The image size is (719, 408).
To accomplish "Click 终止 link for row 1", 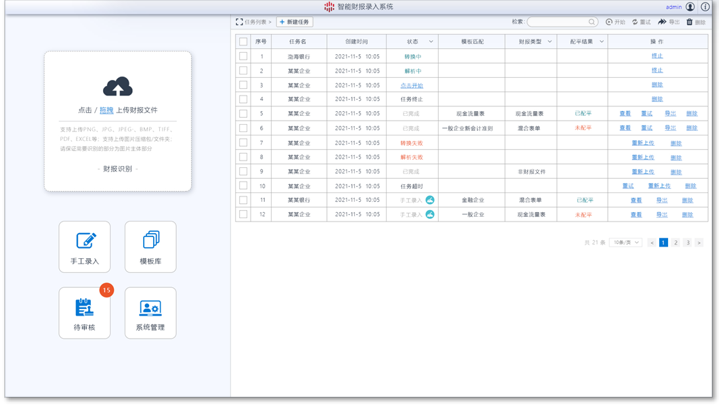I will click(x=657, y=57).
